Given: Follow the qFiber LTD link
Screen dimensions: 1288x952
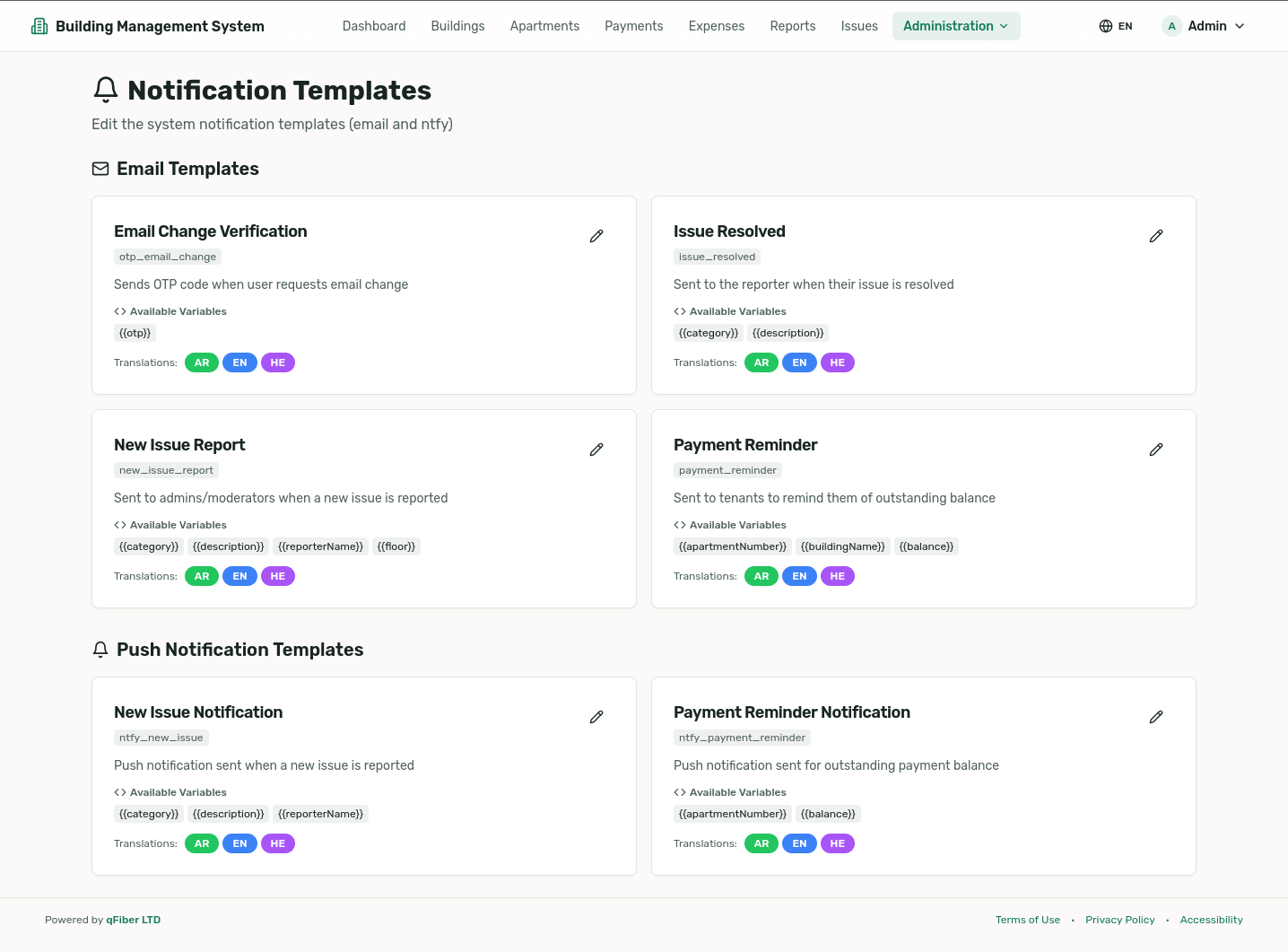Looking at the screenshot, I should (133, 920).
